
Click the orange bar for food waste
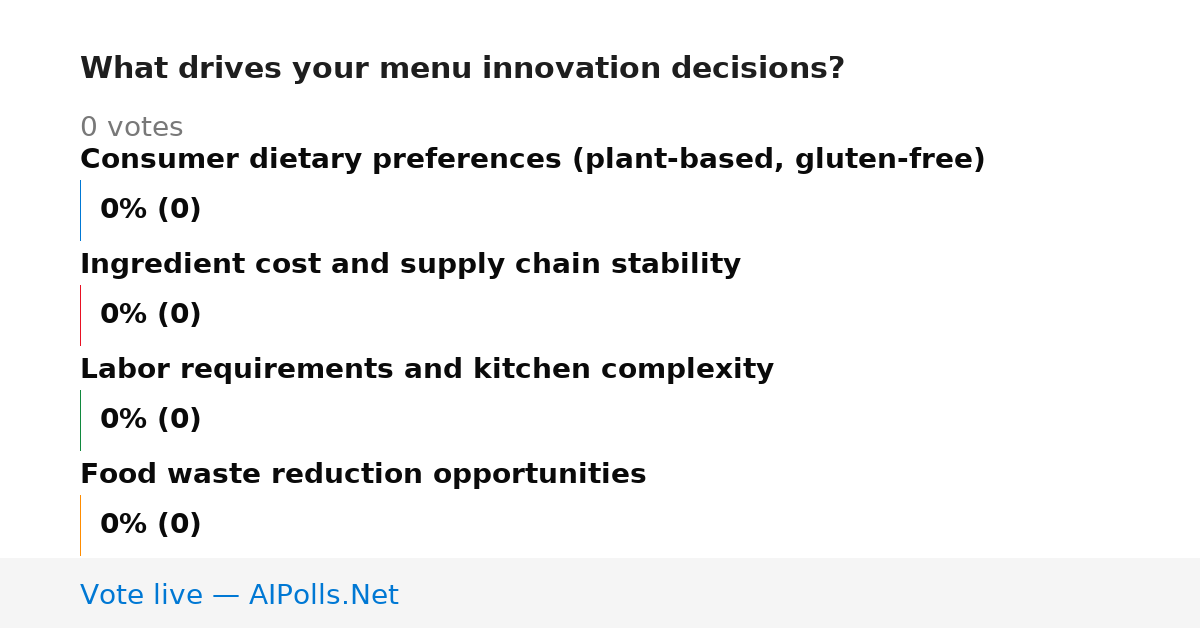(x=80, y=525)
